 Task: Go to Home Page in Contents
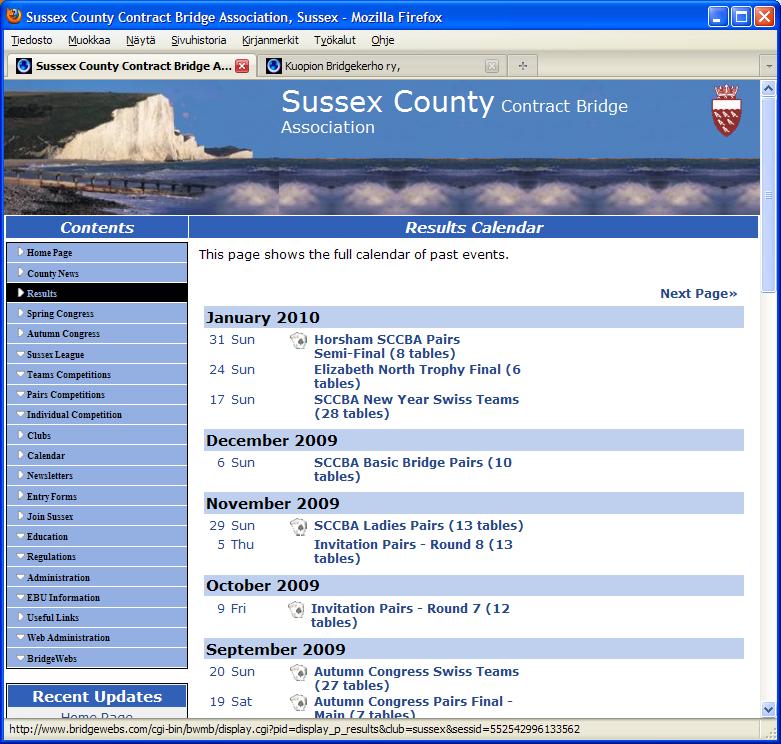click(x=97, y=252)
